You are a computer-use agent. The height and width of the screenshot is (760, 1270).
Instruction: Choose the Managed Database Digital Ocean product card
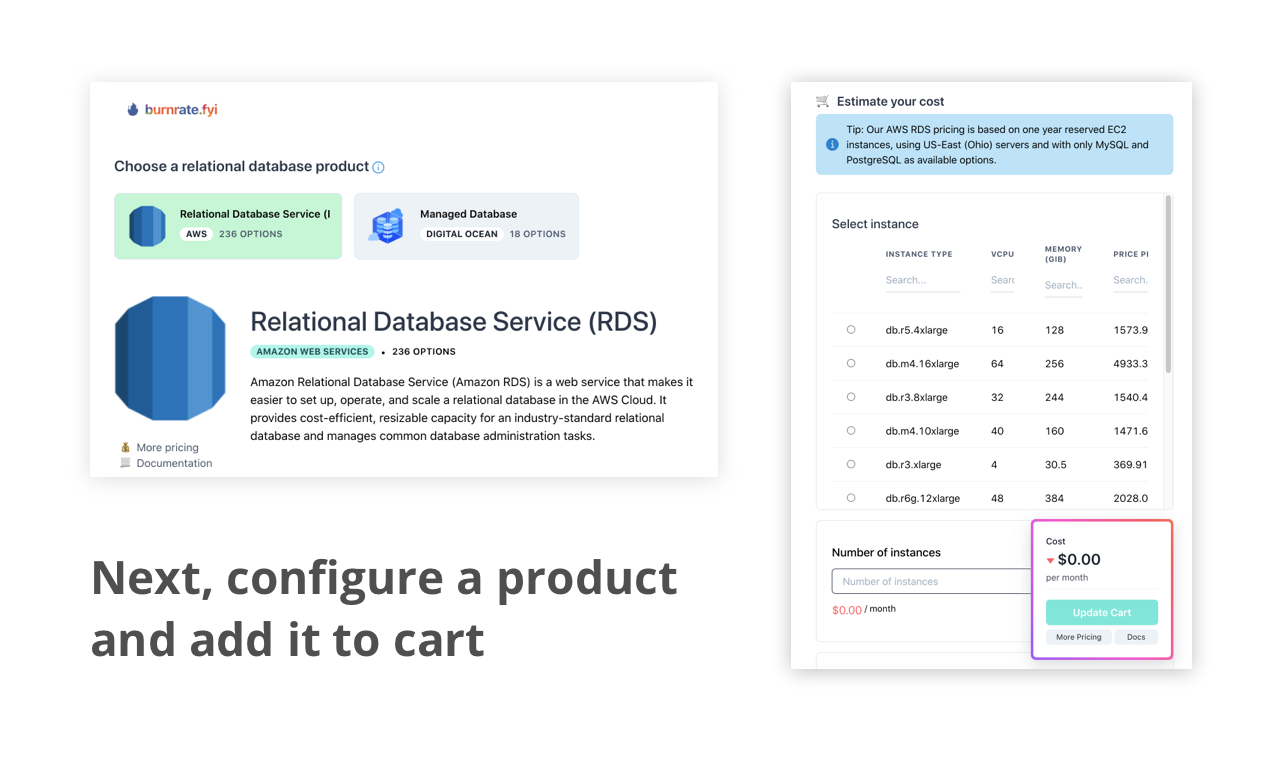point(466,226)
